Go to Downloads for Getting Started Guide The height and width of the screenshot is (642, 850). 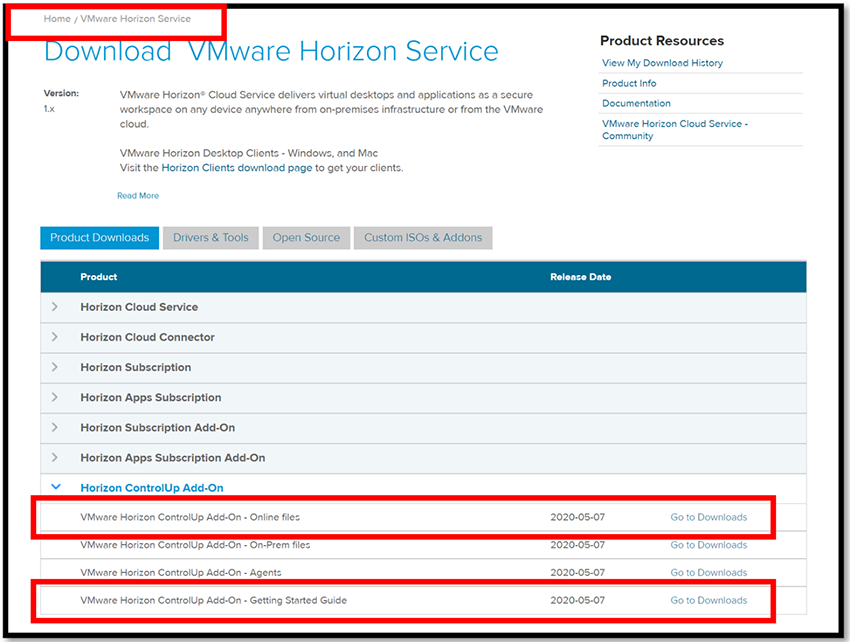pos(709,600)
